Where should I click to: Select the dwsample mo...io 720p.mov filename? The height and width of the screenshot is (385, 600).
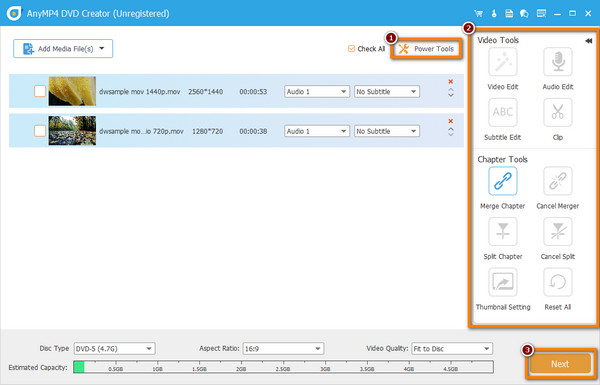coord(141,131)
